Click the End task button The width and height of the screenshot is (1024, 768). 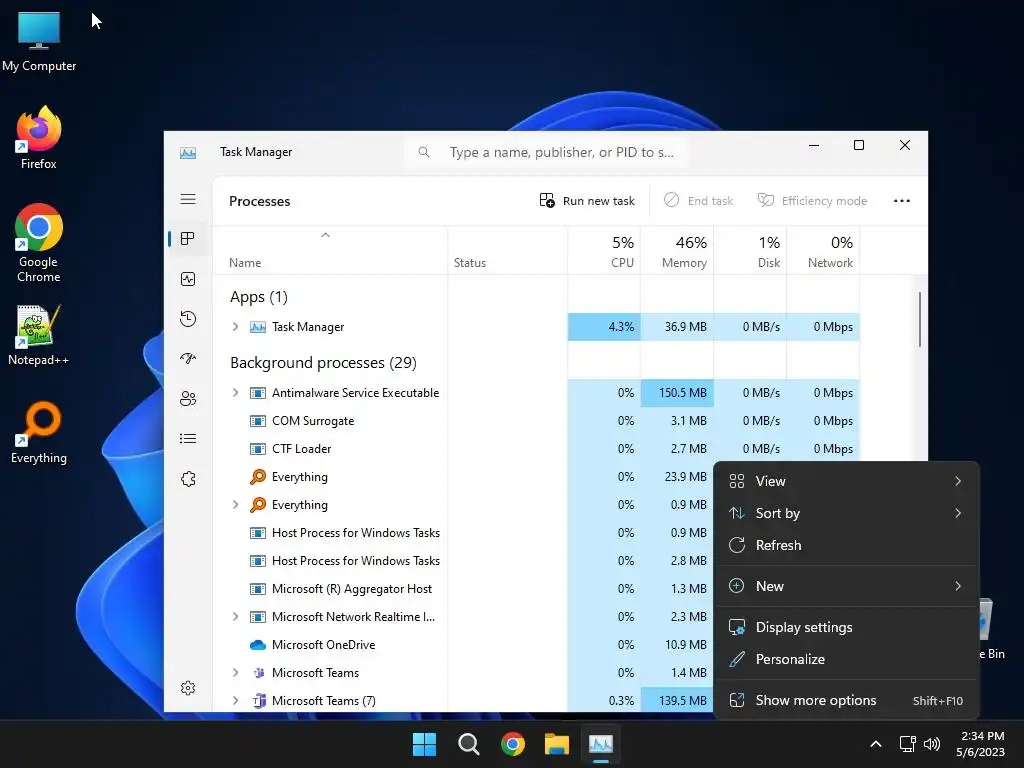coord(698,201)
